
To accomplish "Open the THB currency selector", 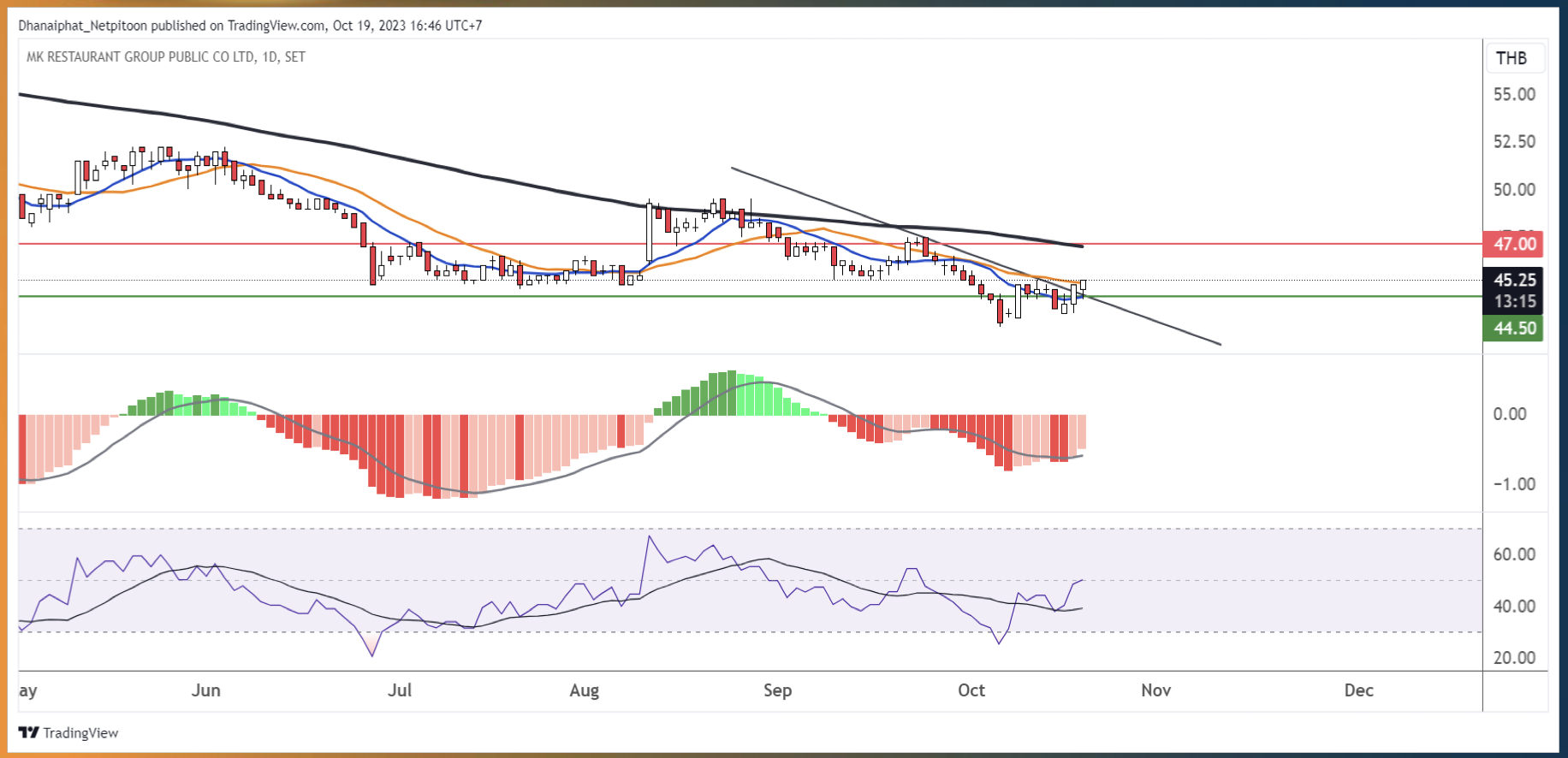I will [1514, 58].
